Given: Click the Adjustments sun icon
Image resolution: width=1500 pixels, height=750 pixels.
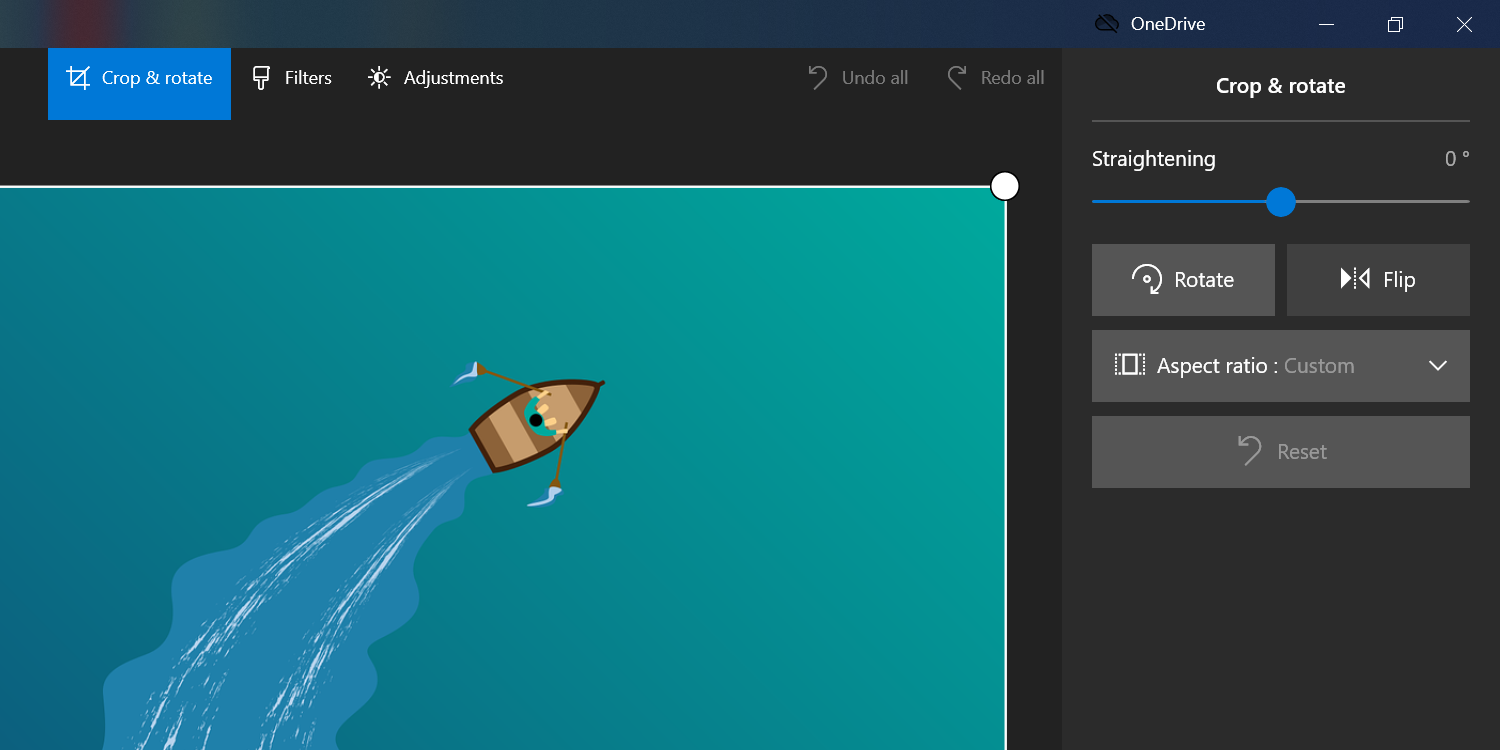Looking at the screenshot, I should (x=379, y=78).
